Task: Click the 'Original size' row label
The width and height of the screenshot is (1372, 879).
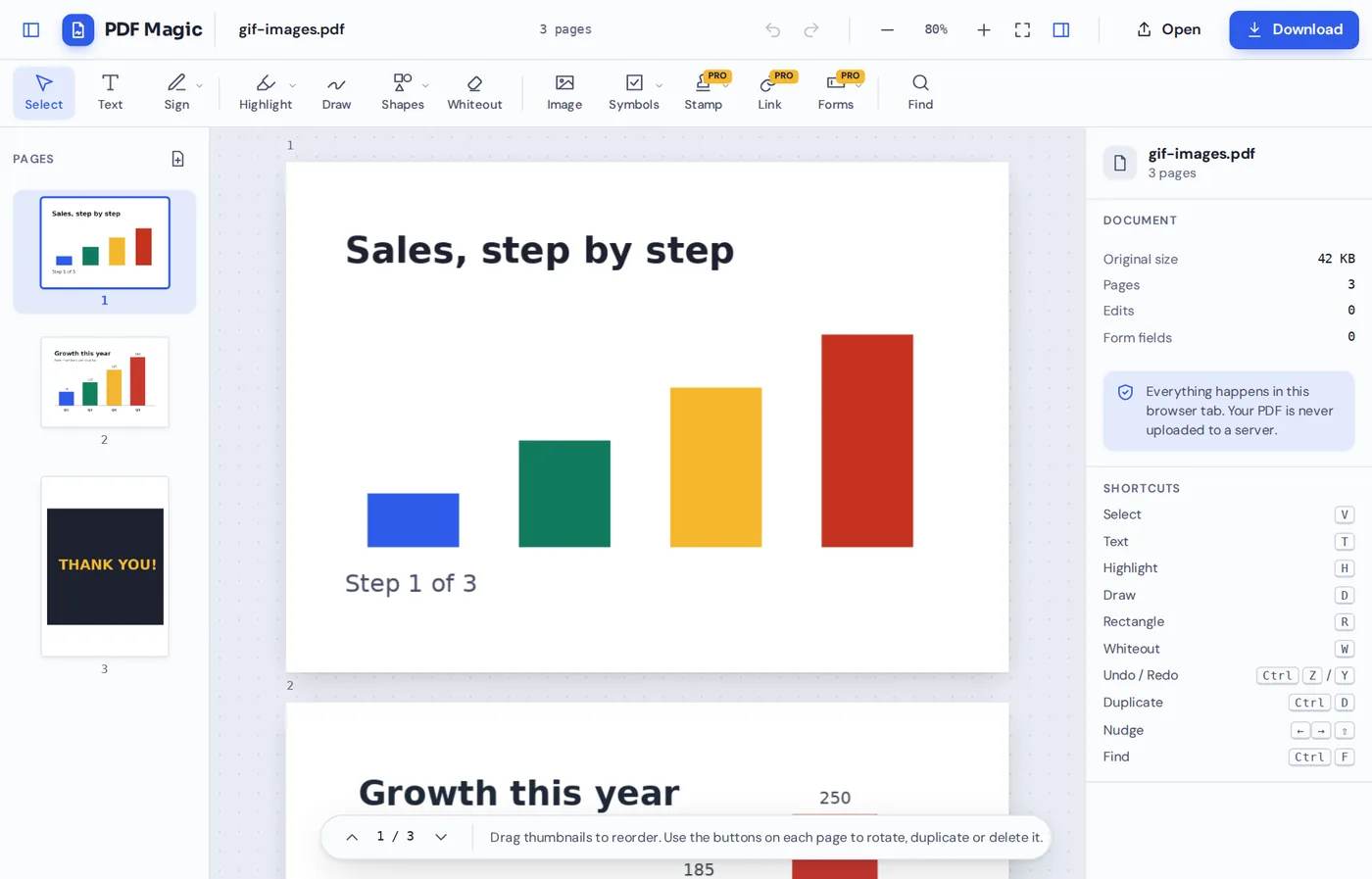Action: pos(1141,259)
